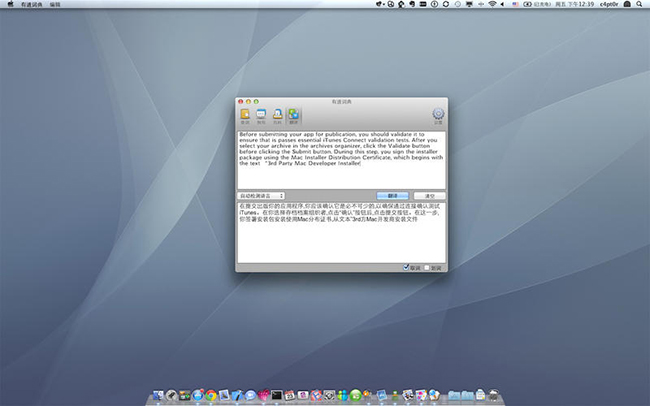650x406 pixels.
Task: Select the 翻译 translate toolbar icon
Action: [x=293, y=117]
